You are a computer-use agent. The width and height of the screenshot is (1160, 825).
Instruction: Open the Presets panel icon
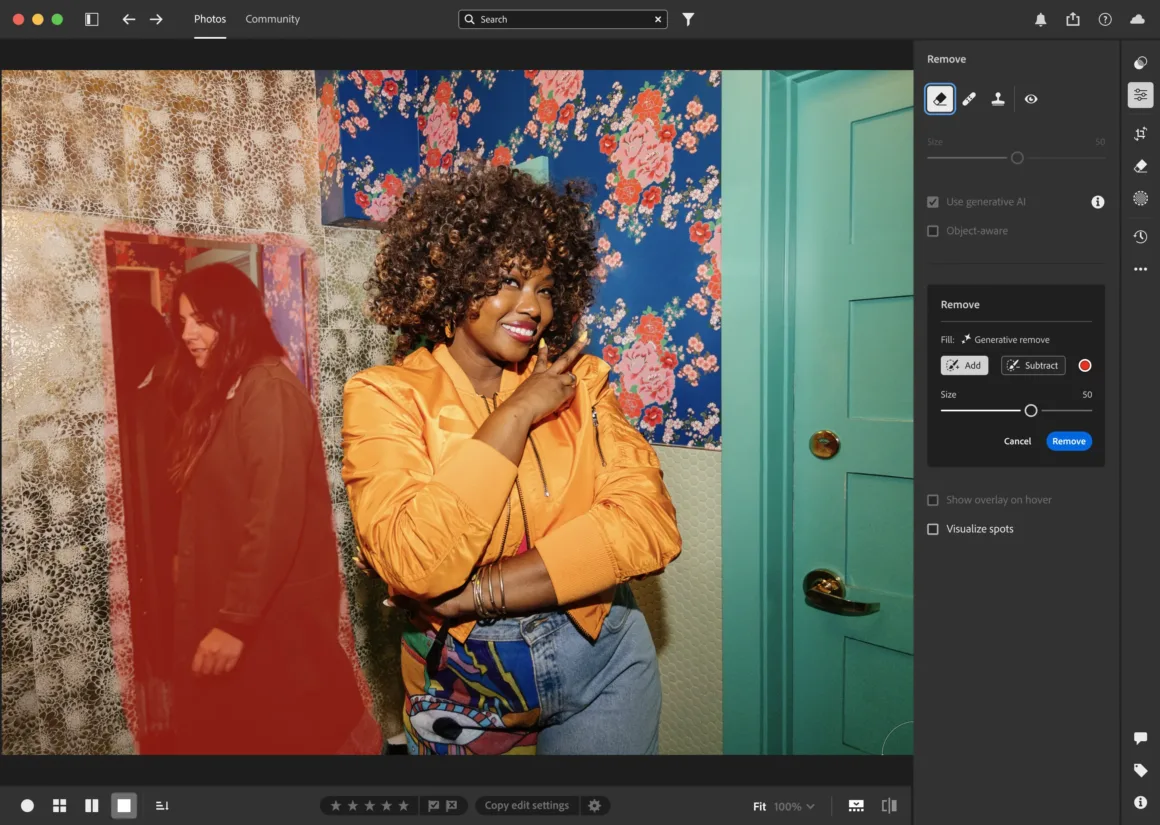tap(1140, 63)
